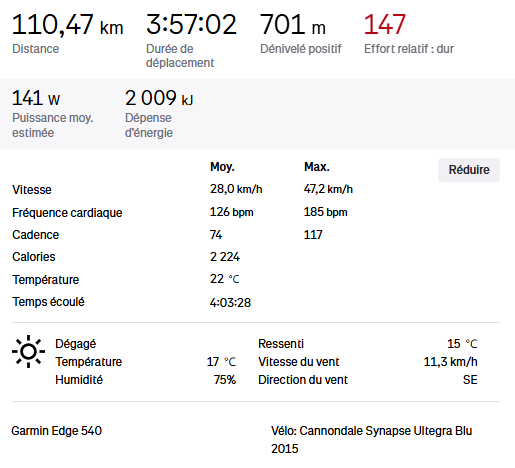Click the Cadence average value 74
Screen dimensions: 515x468
point(216,235)
